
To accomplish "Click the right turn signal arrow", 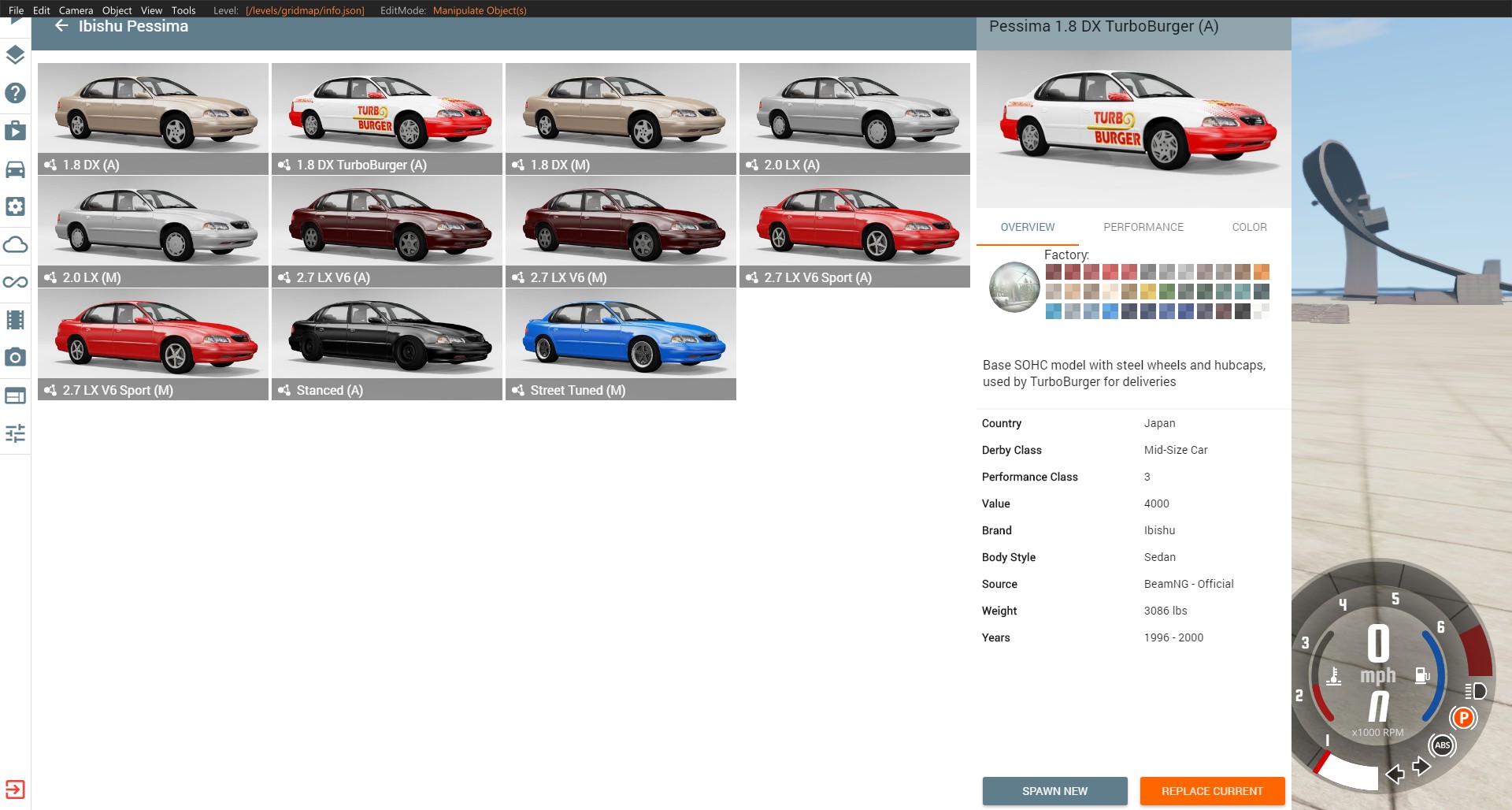I will [1421, 766].
